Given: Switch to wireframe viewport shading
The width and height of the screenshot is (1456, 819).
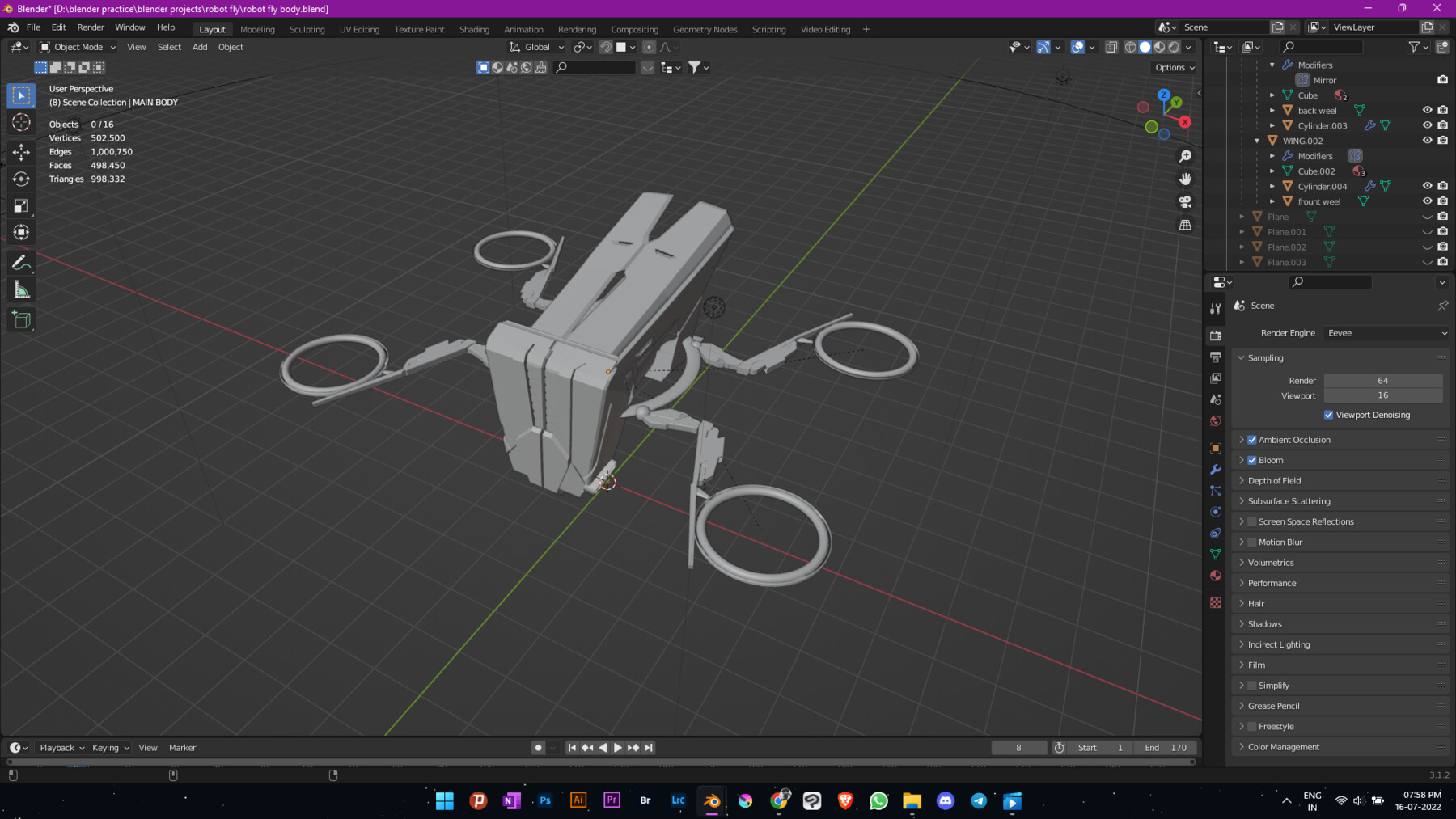Looking at the screenshot, I should click(1130, 47).
